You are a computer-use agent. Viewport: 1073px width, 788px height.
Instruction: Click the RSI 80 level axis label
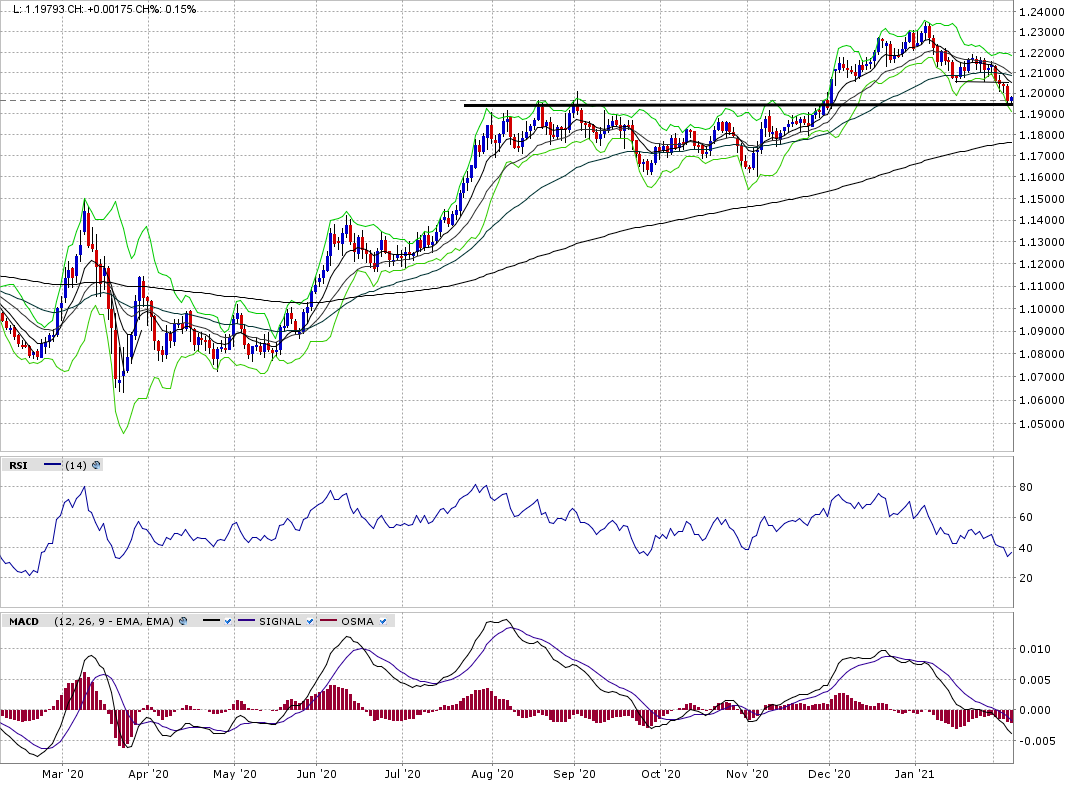(1025, 487)
